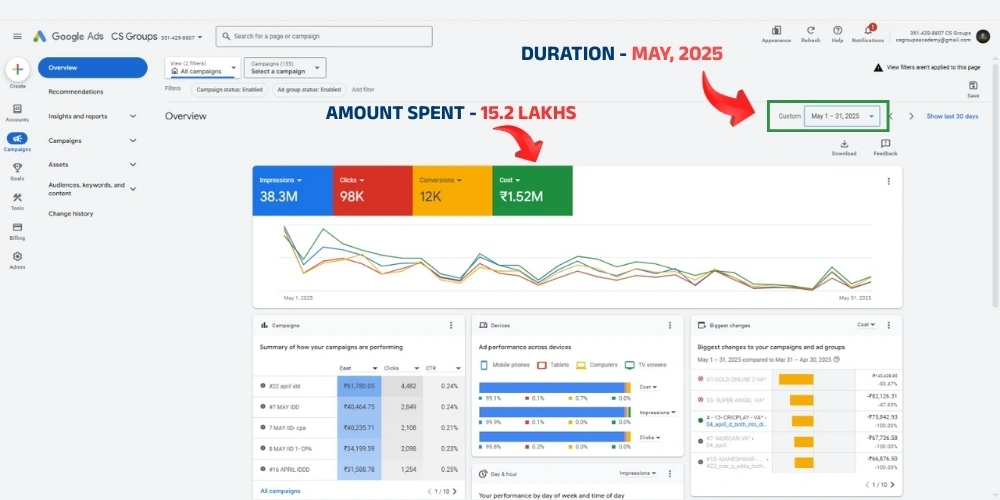The height and width of the screenshot is (500, 1000).
Task: Select Change history in the side menu
Action: coord(71,213)
